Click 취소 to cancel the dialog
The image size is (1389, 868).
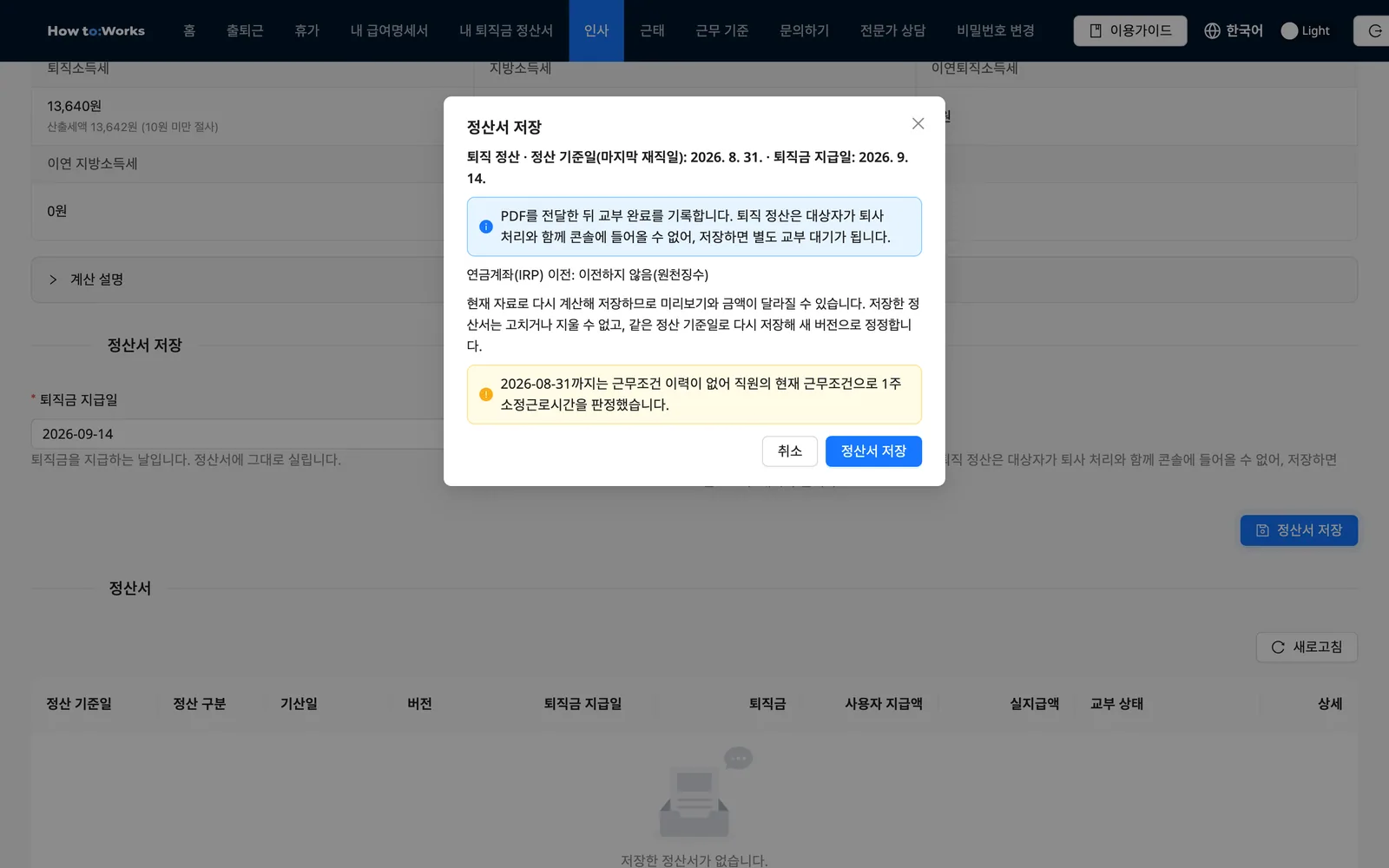coord(790,451)
